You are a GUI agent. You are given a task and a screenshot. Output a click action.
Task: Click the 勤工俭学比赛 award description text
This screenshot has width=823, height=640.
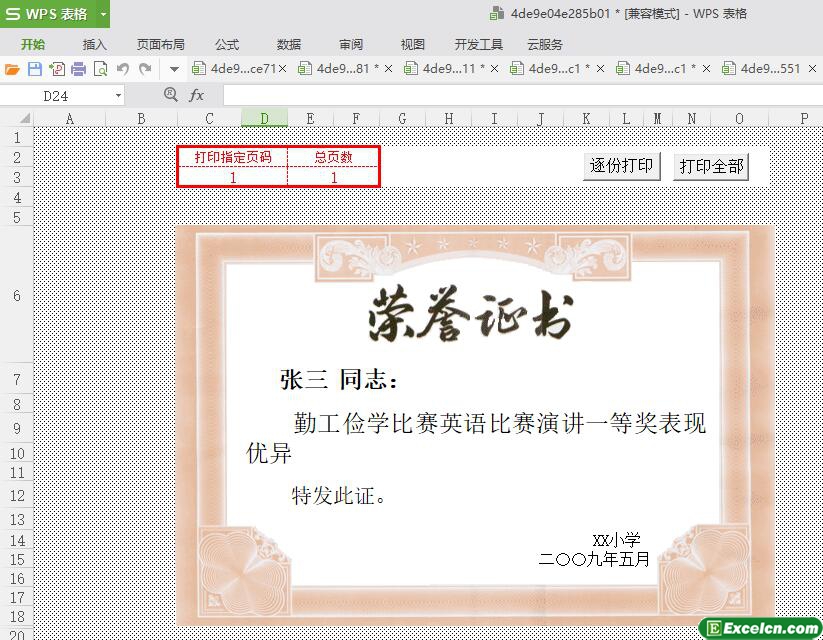click(476, 438)
